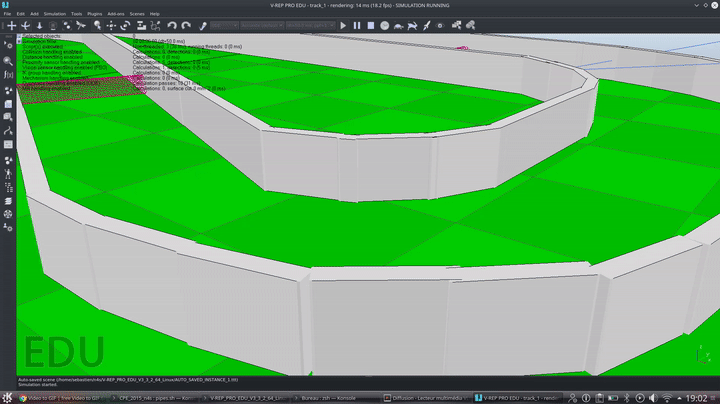Toggle real-time mode clock icon

pos(386,24)
